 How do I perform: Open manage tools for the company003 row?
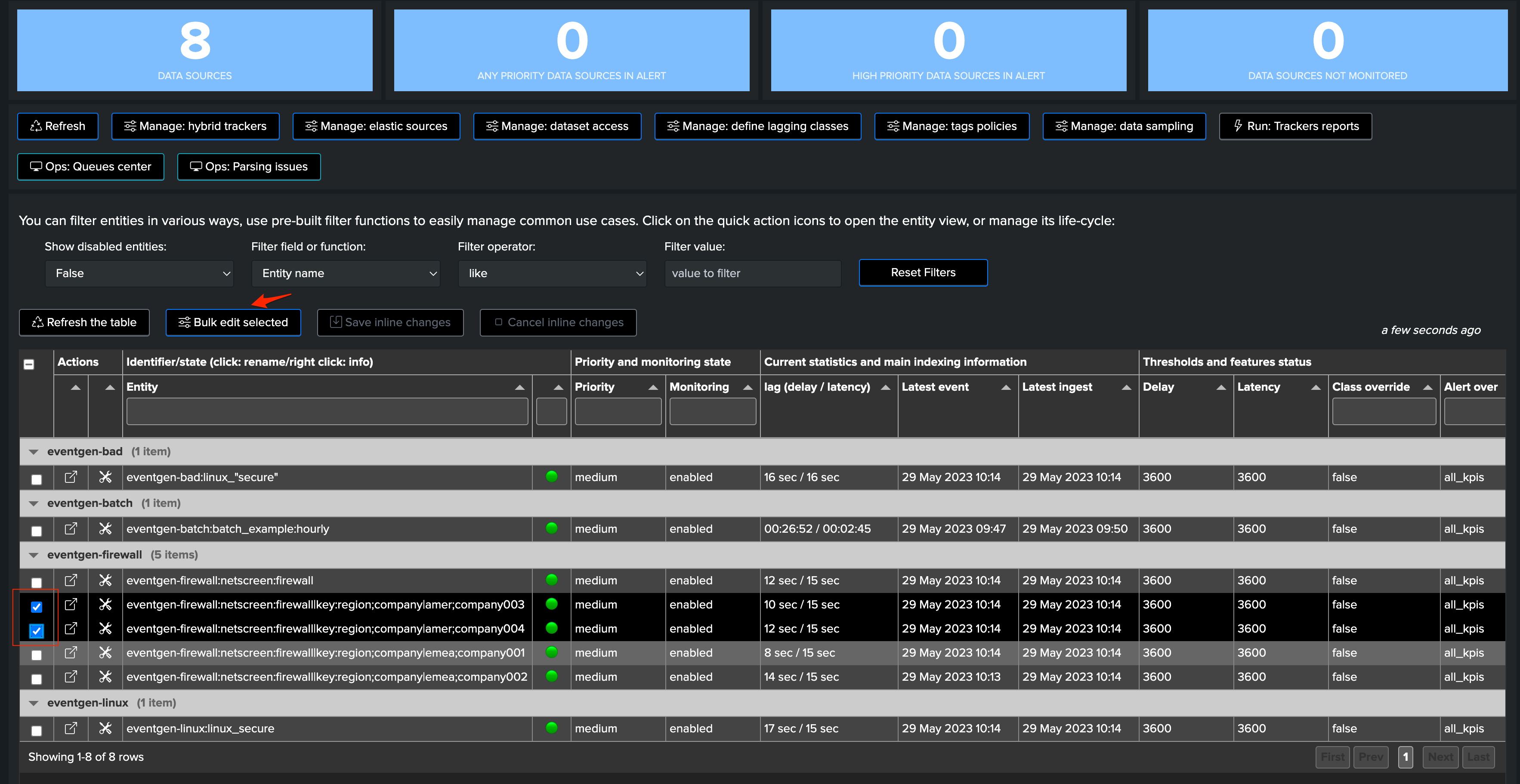click(x=105, y=605)
